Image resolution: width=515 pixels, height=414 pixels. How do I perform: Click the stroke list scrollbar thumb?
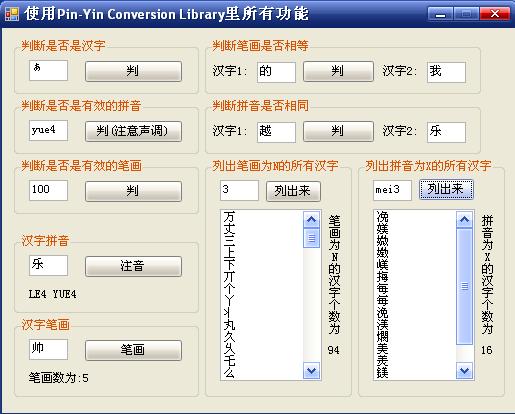point(311,238)
